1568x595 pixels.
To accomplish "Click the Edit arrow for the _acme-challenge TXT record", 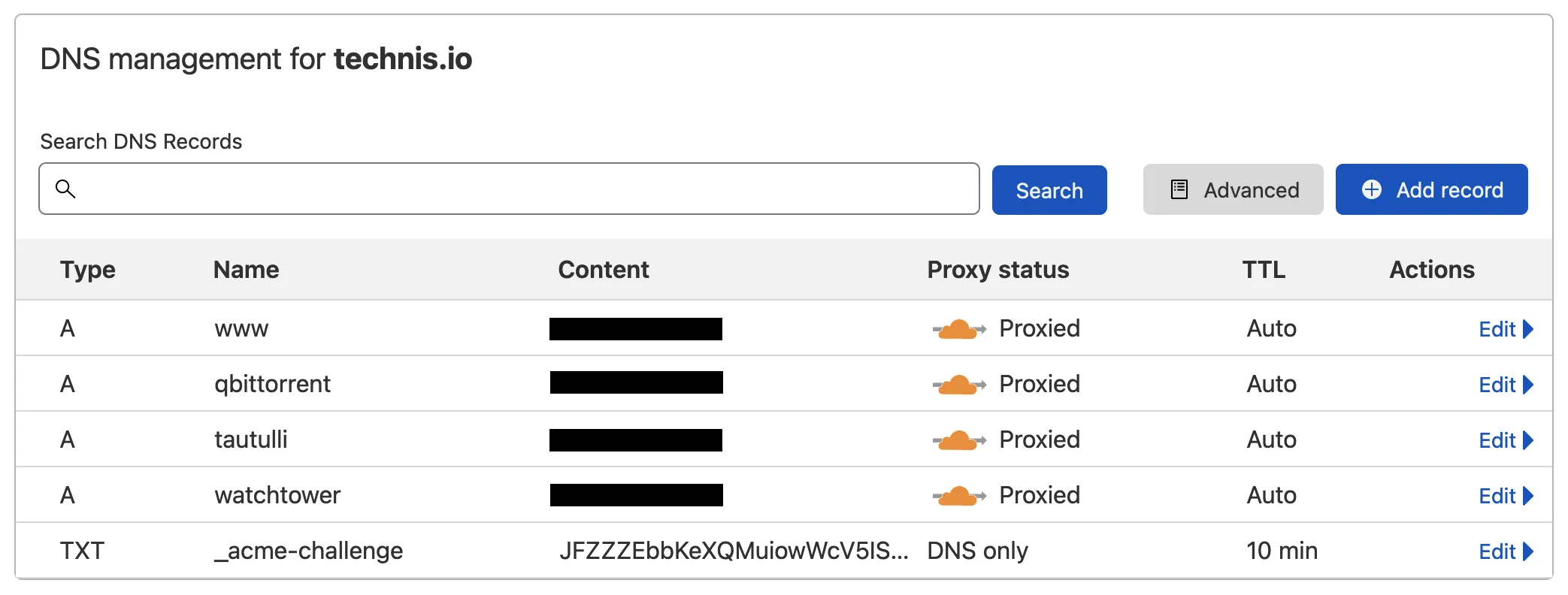I will coord(1527,551).
